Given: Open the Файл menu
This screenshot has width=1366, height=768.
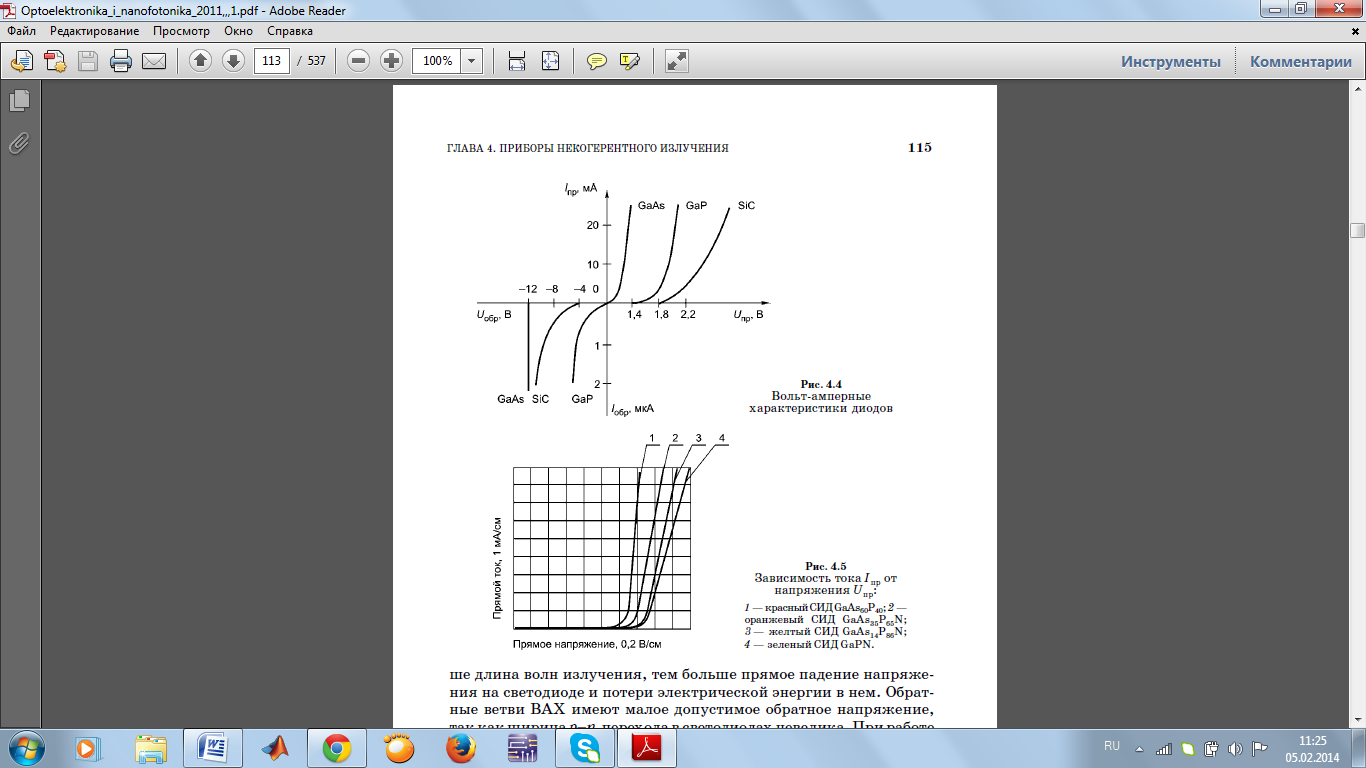Looking at the screenshot, I should pos(21,31).
